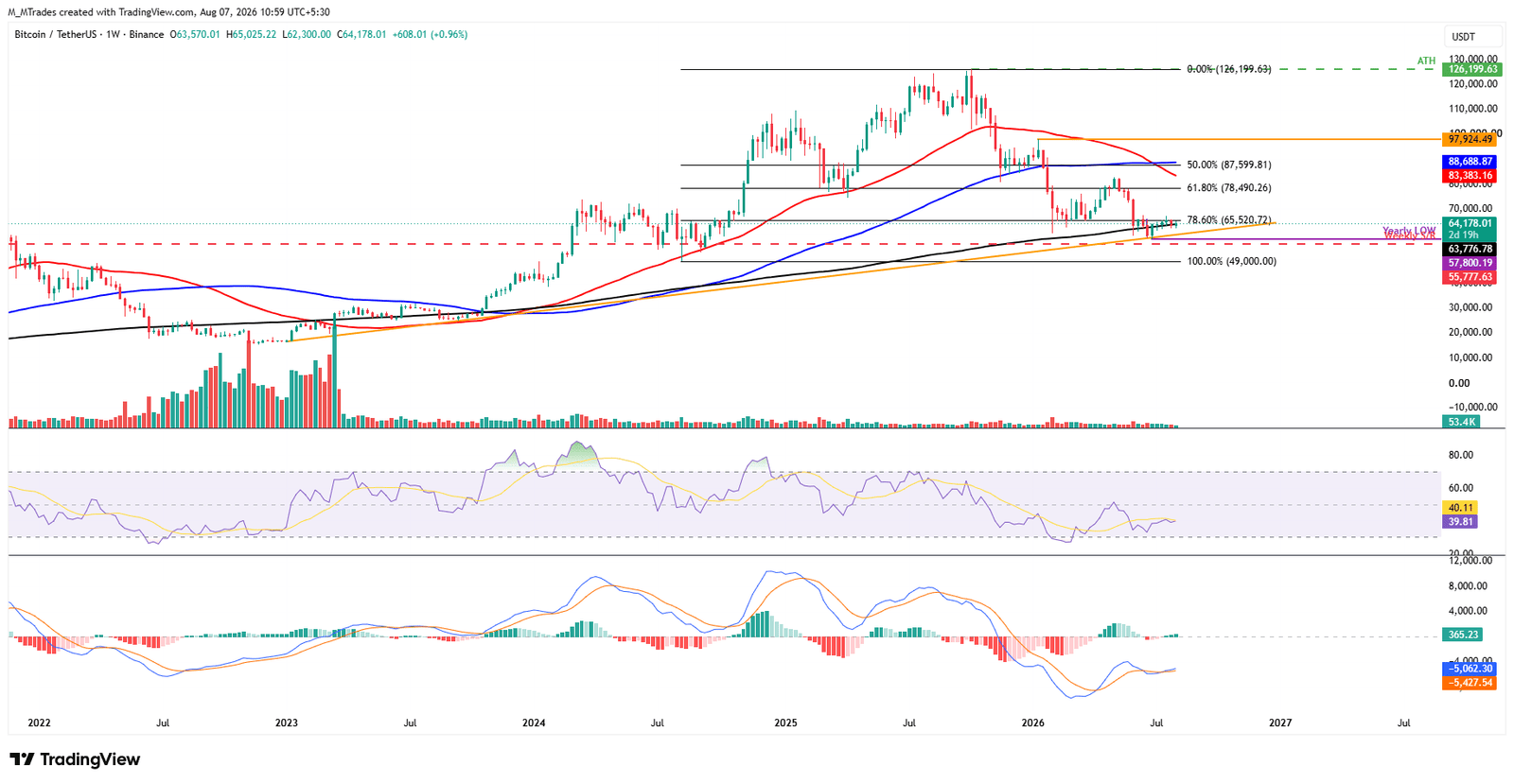Select the low value L62,300.00
Image resolution: width=1514 pixels, height=784 pixels.
[x=306, y=34]
